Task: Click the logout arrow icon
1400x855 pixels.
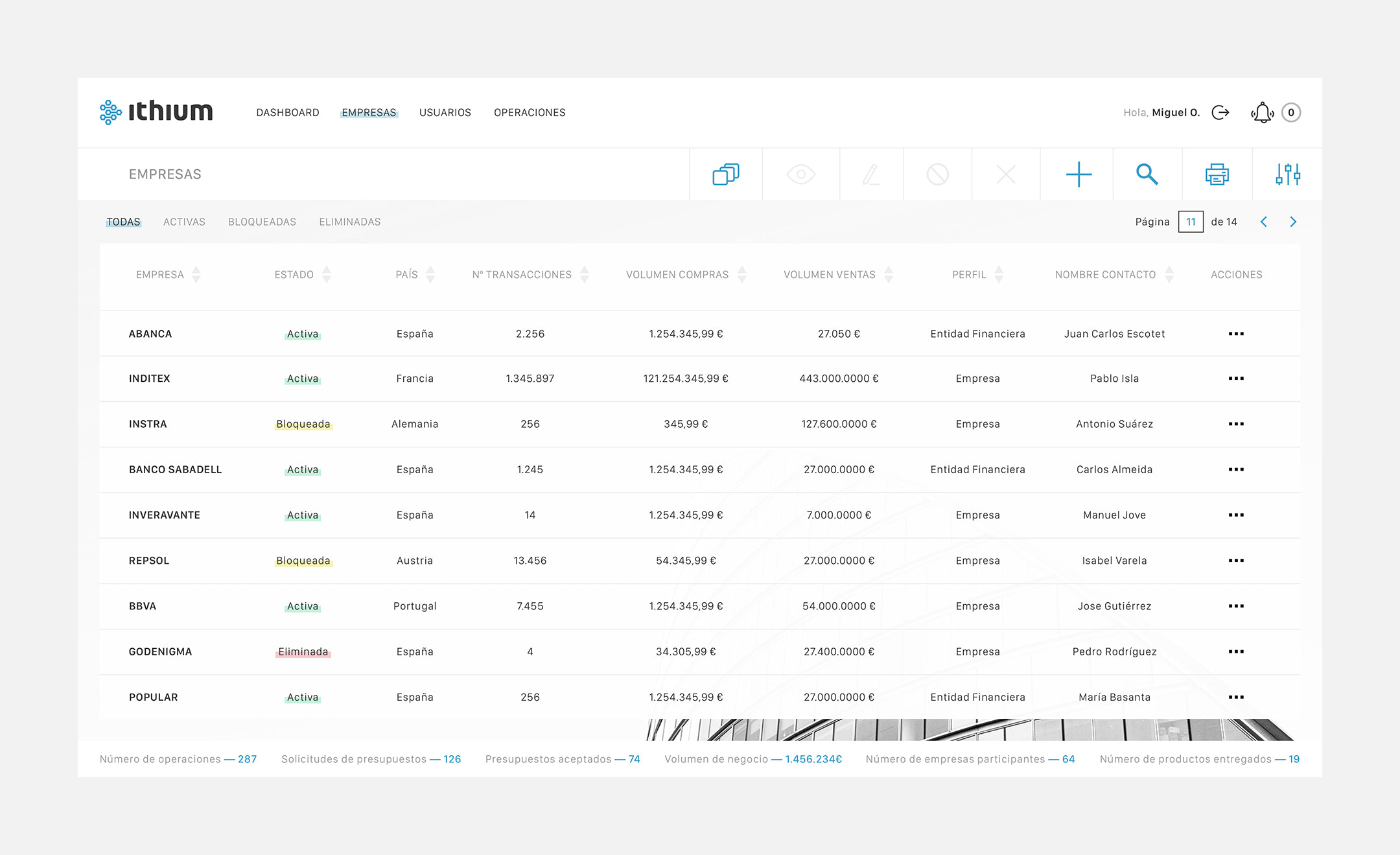Action: [x=1220, y=113]
